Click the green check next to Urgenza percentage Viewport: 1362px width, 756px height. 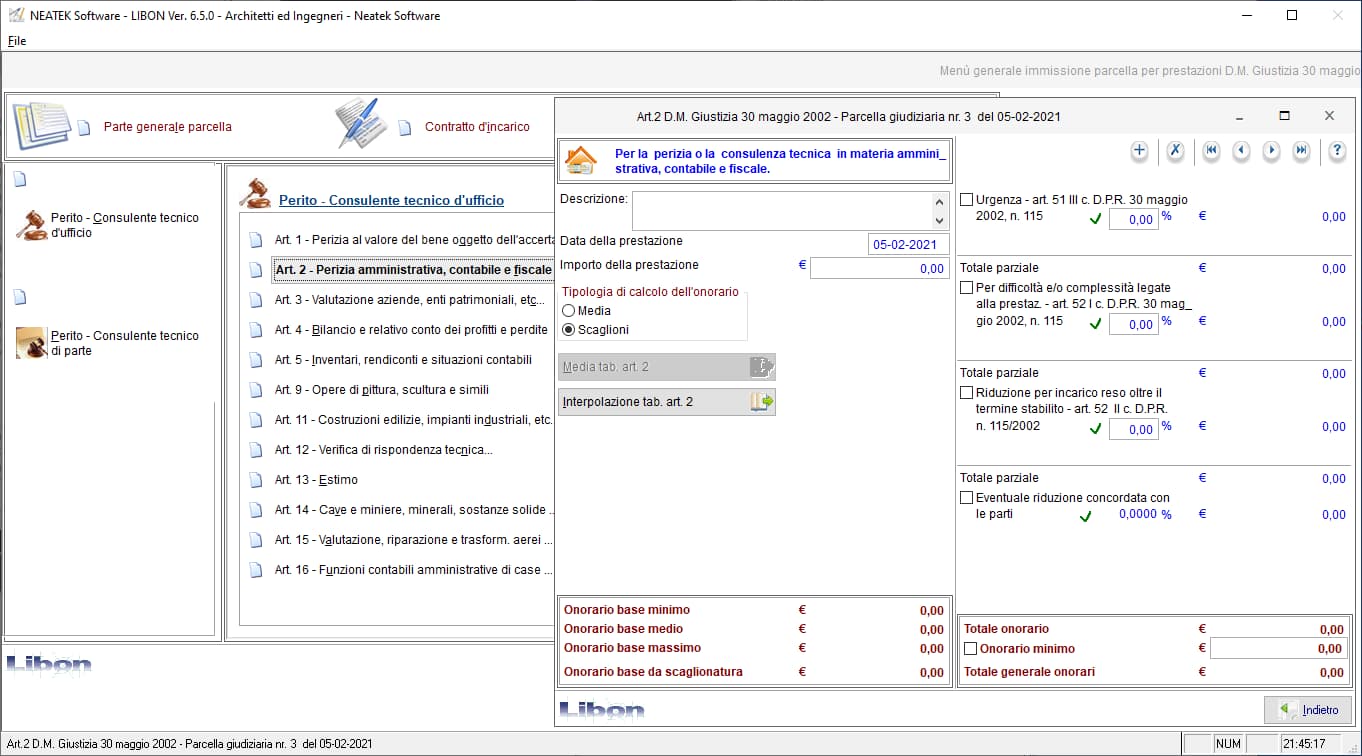(x=1095, y=219)
